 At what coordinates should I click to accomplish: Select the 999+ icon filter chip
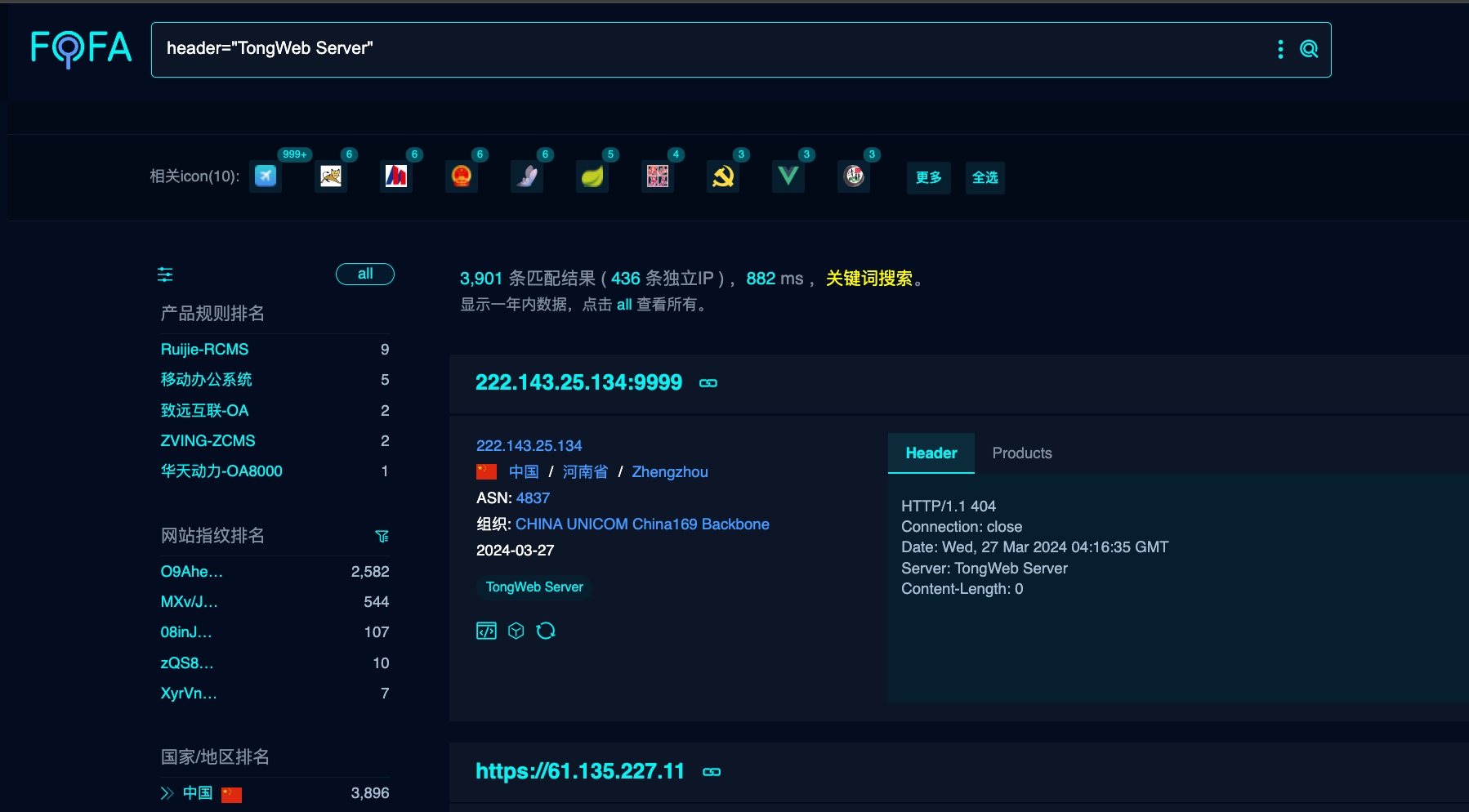[265, 176]
